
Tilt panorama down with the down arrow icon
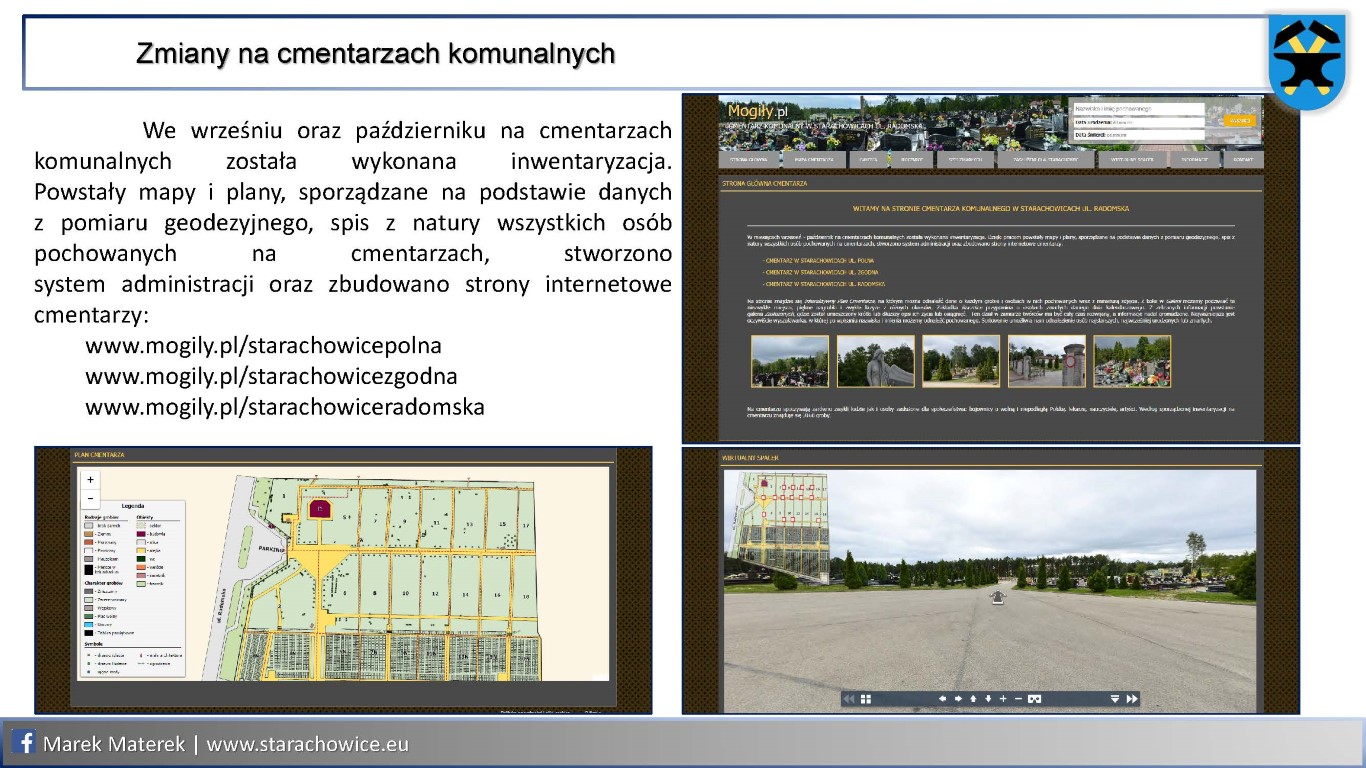click(x=988, y=699)
